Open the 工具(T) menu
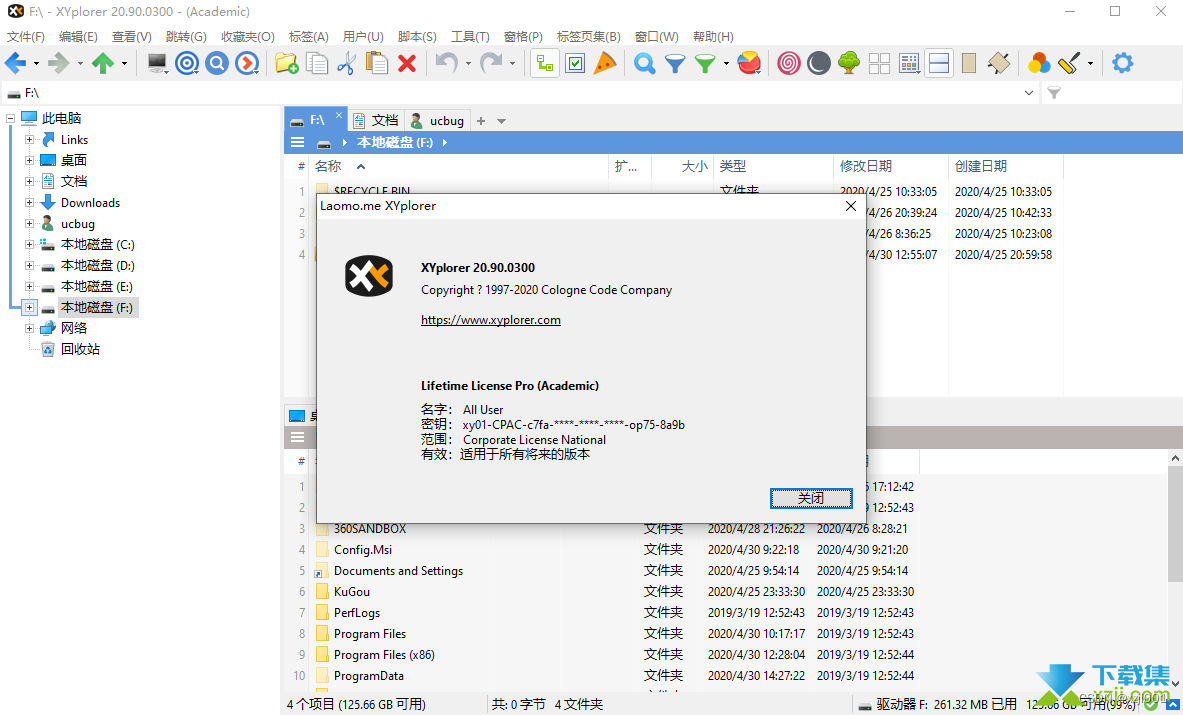This screenshot has height=715, width=1183. tap(470, 36)
